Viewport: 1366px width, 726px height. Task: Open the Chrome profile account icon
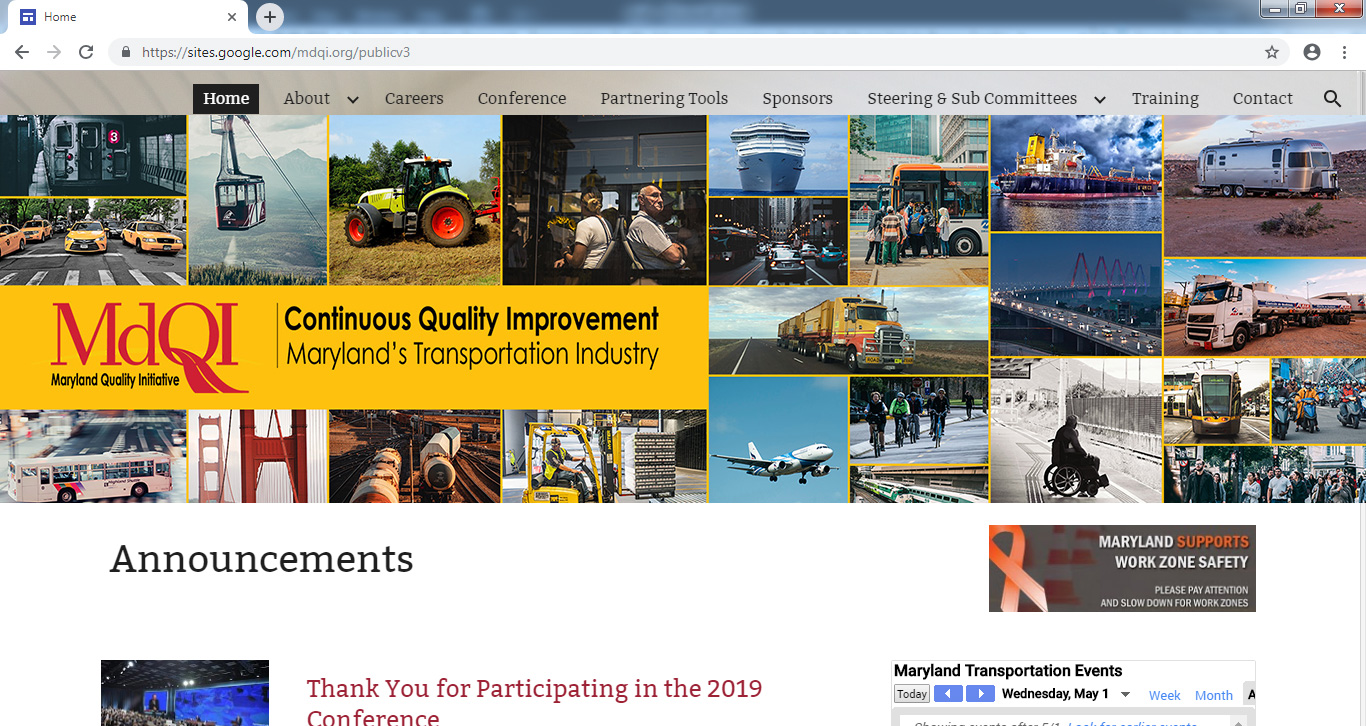click(1312, 52)
